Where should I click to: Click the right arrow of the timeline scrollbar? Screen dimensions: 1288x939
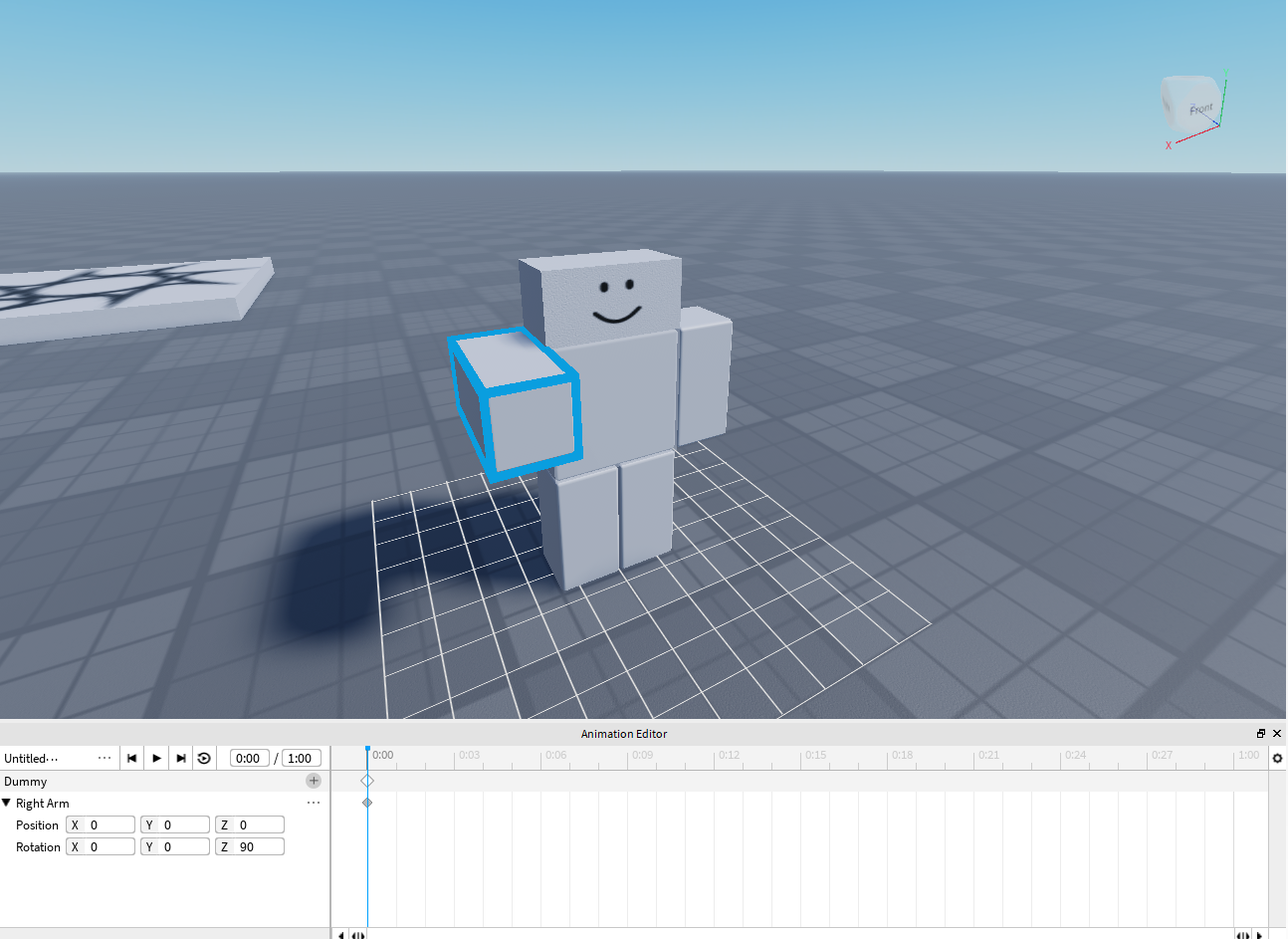tap(1260, 935)
